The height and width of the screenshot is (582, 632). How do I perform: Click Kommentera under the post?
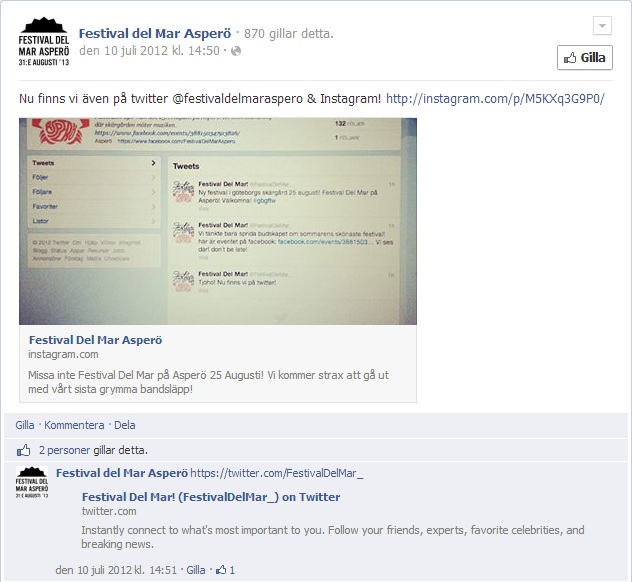(x=74, y=425)
